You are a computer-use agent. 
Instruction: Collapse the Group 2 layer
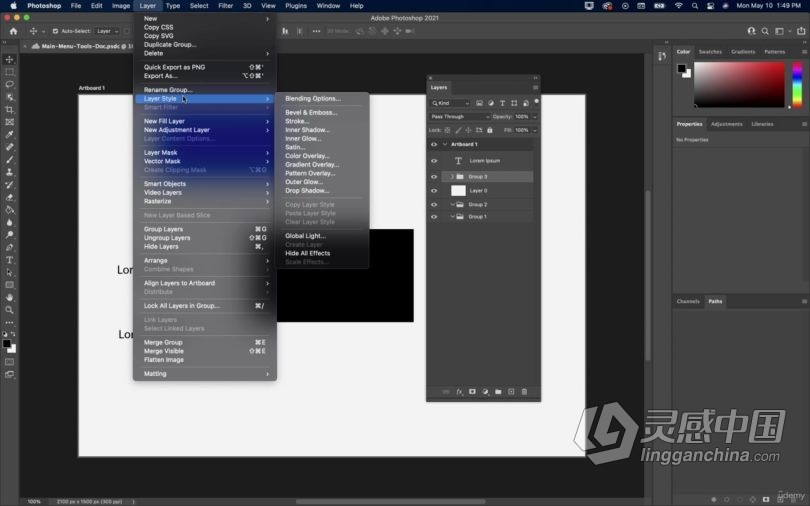pos(452,204)
